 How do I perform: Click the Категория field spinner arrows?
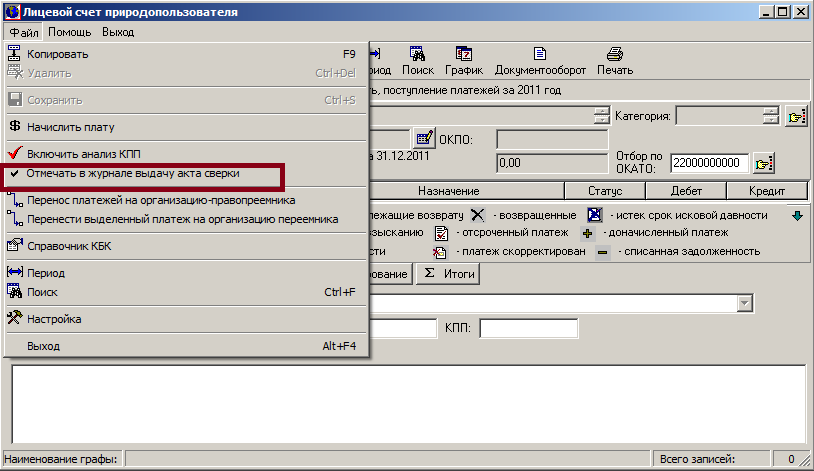click(x=769, y=116)
